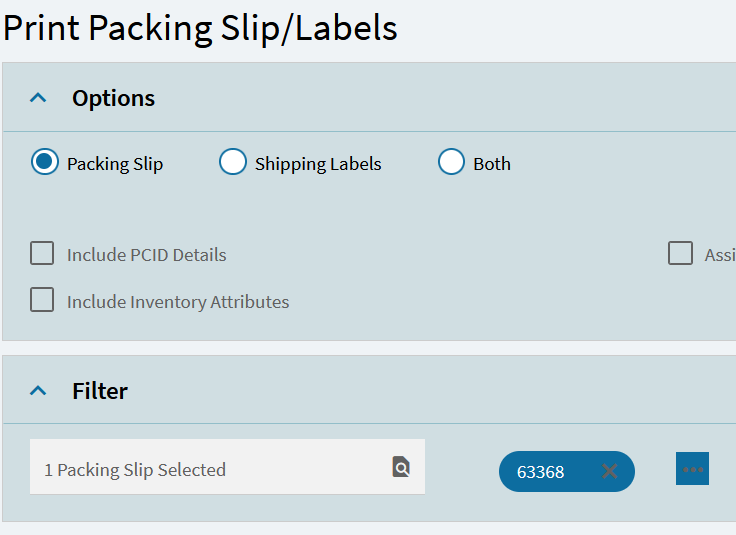The width and height of the screenshot is (736, 535).
Task: Select the Packing Slip radio button
Action: 45,162
